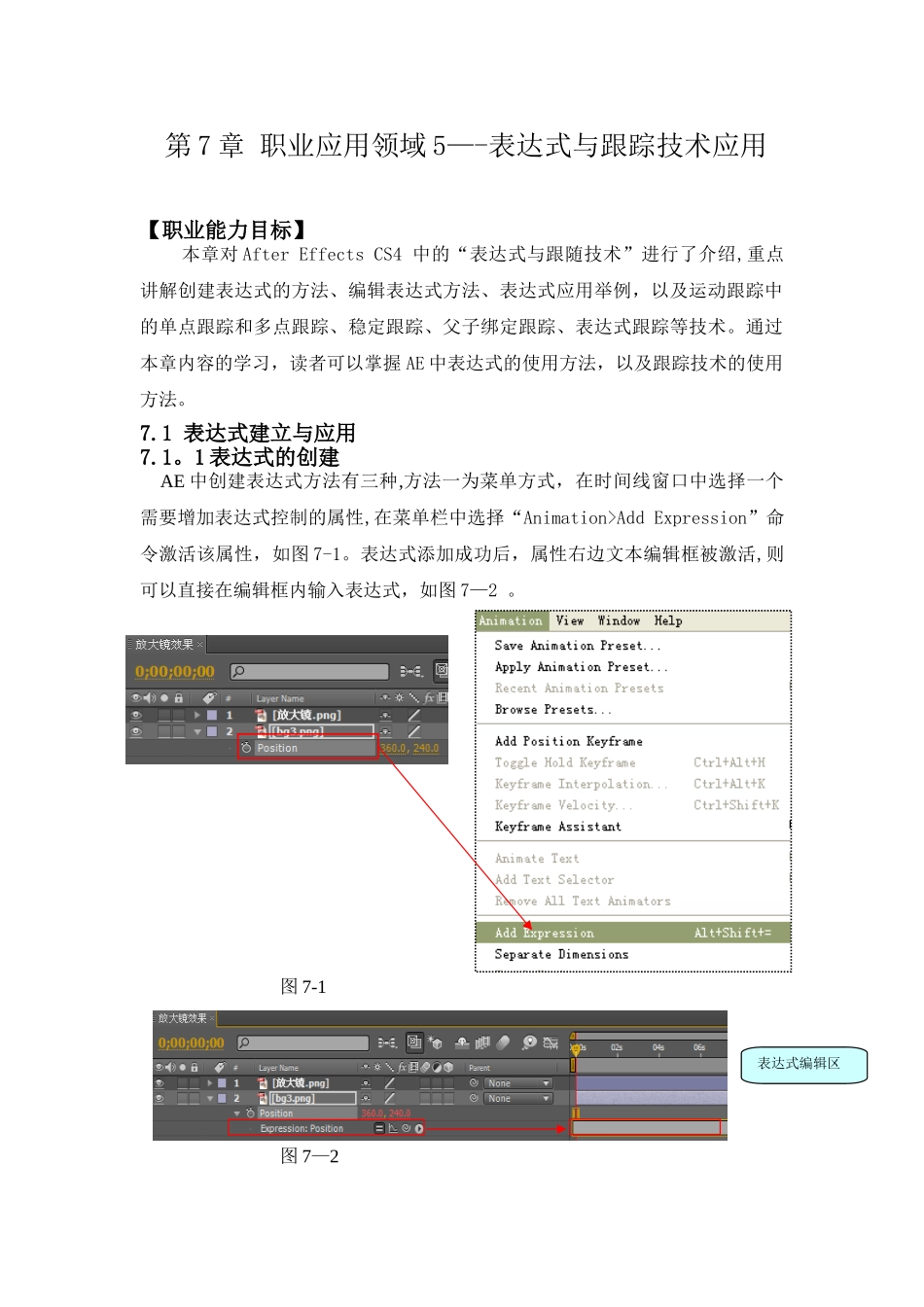Expand 放大镜.png layer triangle in Figure 7-2
This screenshot has width=924, height=1307.
[210, 1083]
